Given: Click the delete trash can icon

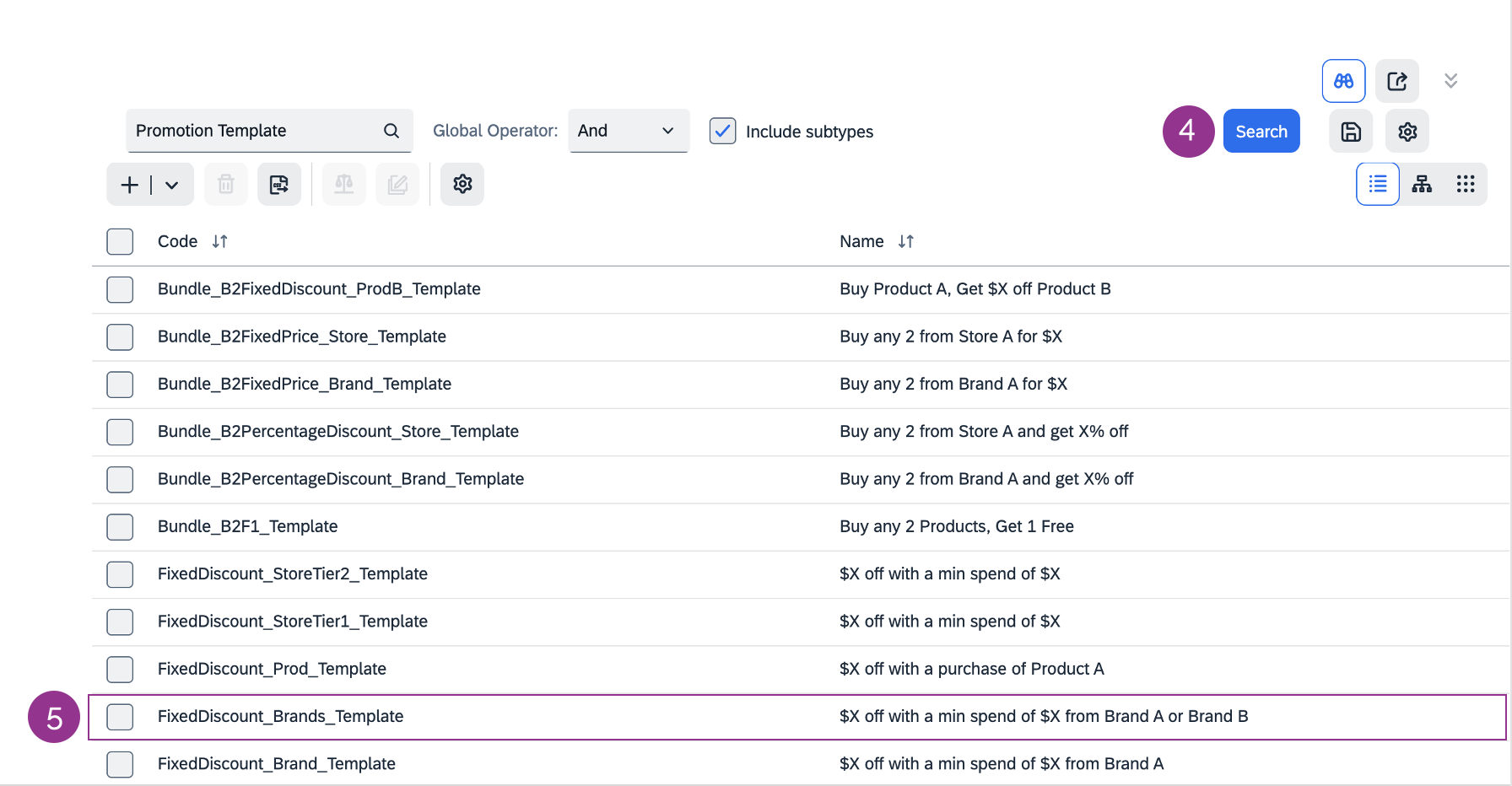Looking at the screenshot, I should (225, 184).
